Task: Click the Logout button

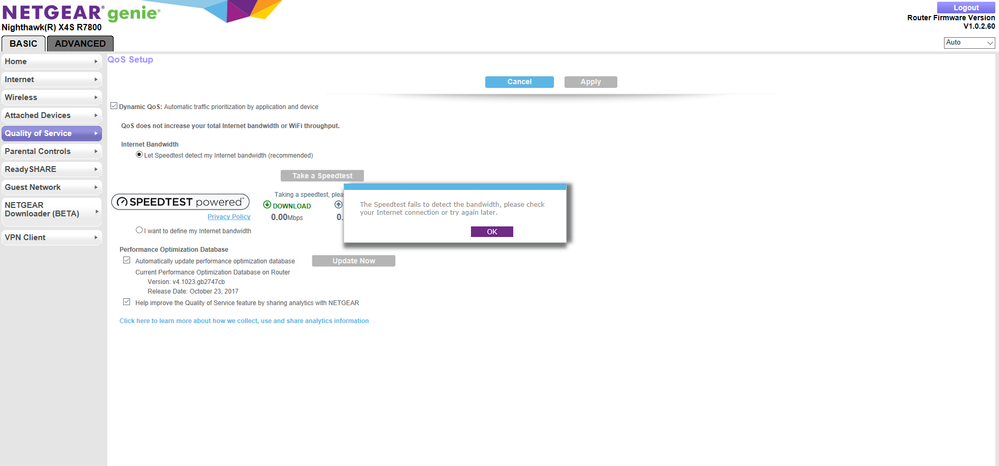Action: [966, 8]
